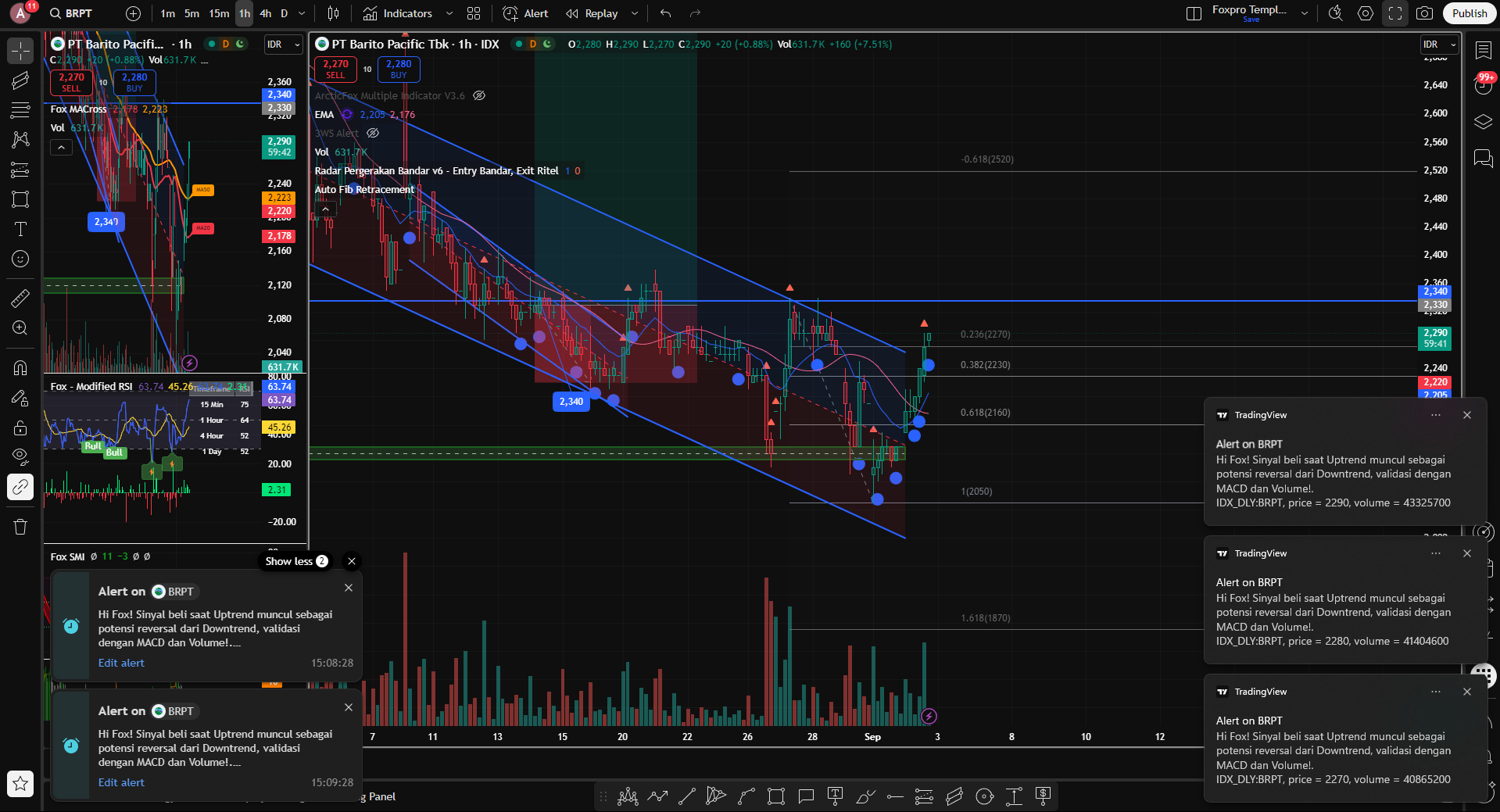
Task: Switch to the 5m timeframe
Action: (x=192, y=13)
